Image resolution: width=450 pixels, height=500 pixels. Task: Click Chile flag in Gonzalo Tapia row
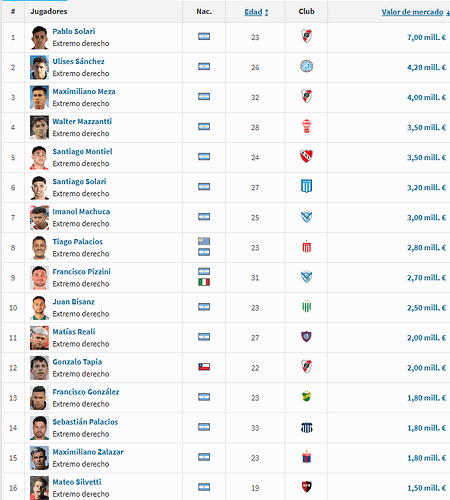coord(204,367)
